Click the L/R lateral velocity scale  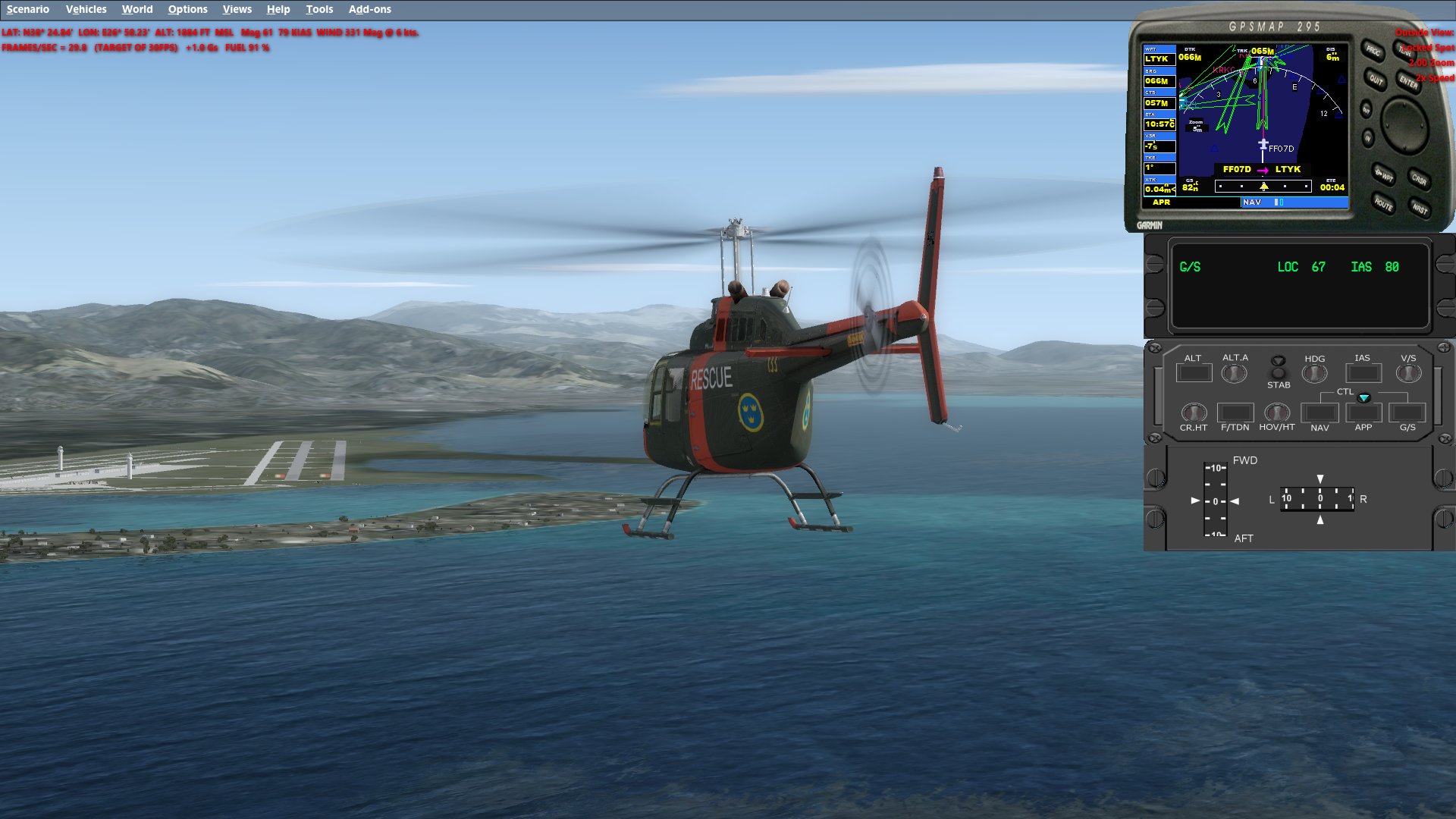(x=1317, y=499)
